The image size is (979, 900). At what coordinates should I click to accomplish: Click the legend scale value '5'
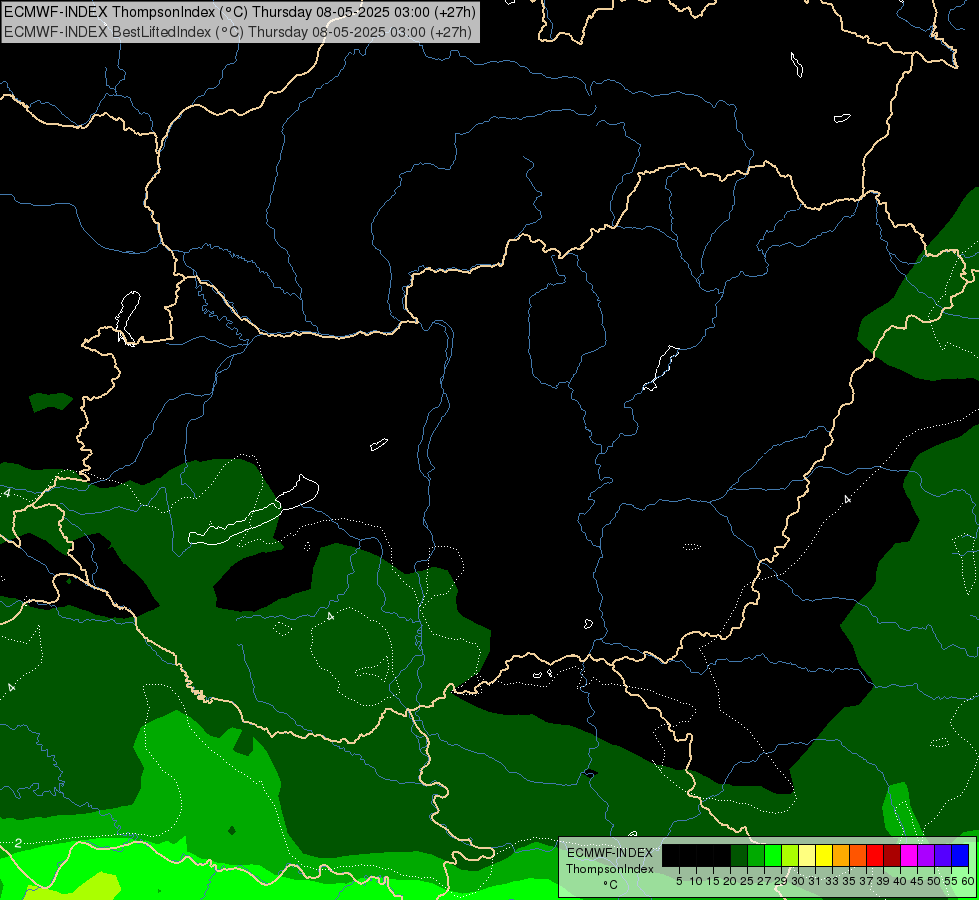pyautogui.click(x=679, y=881)
